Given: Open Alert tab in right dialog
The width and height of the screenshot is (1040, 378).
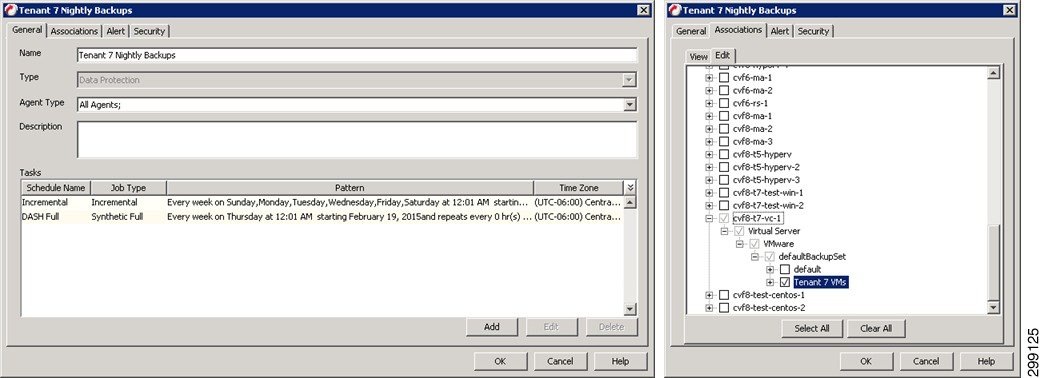Looking at the screenshot, I should click(x=780, y=31).
